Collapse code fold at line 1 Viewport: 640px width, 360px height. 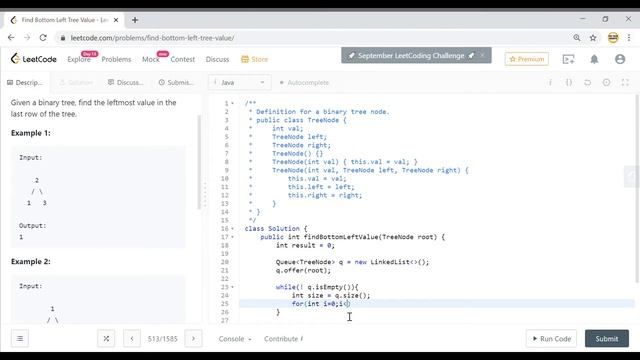tap(233, 103)
